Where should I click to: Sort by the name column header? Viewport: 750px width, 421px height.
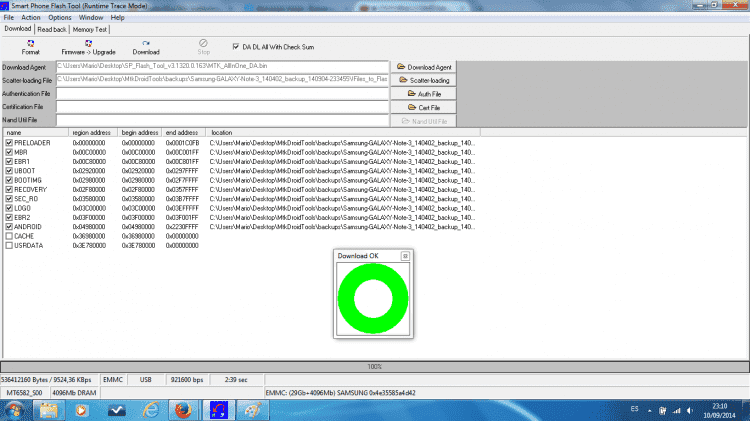click(36, 133)
